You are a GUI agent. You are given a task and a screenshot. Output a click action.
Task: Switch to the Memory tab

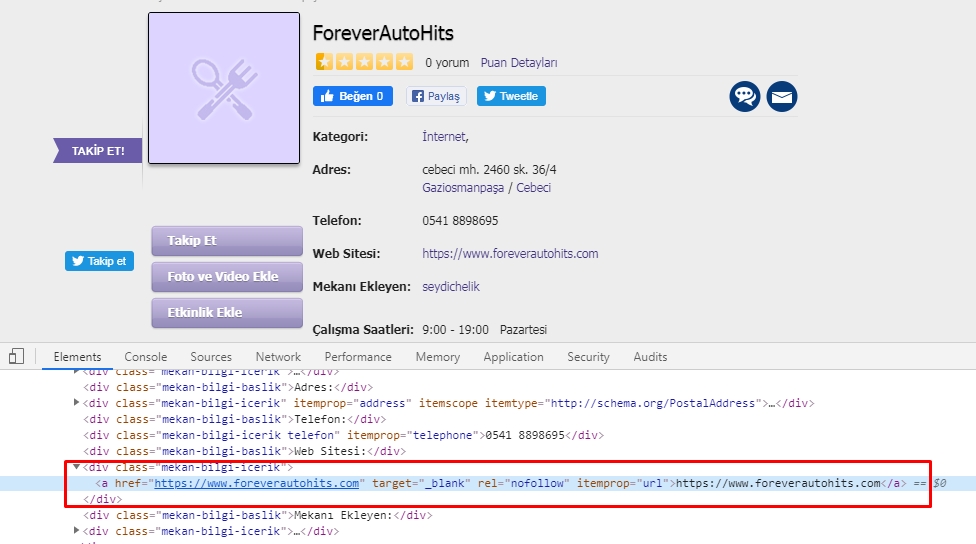[x=438, y=357]
